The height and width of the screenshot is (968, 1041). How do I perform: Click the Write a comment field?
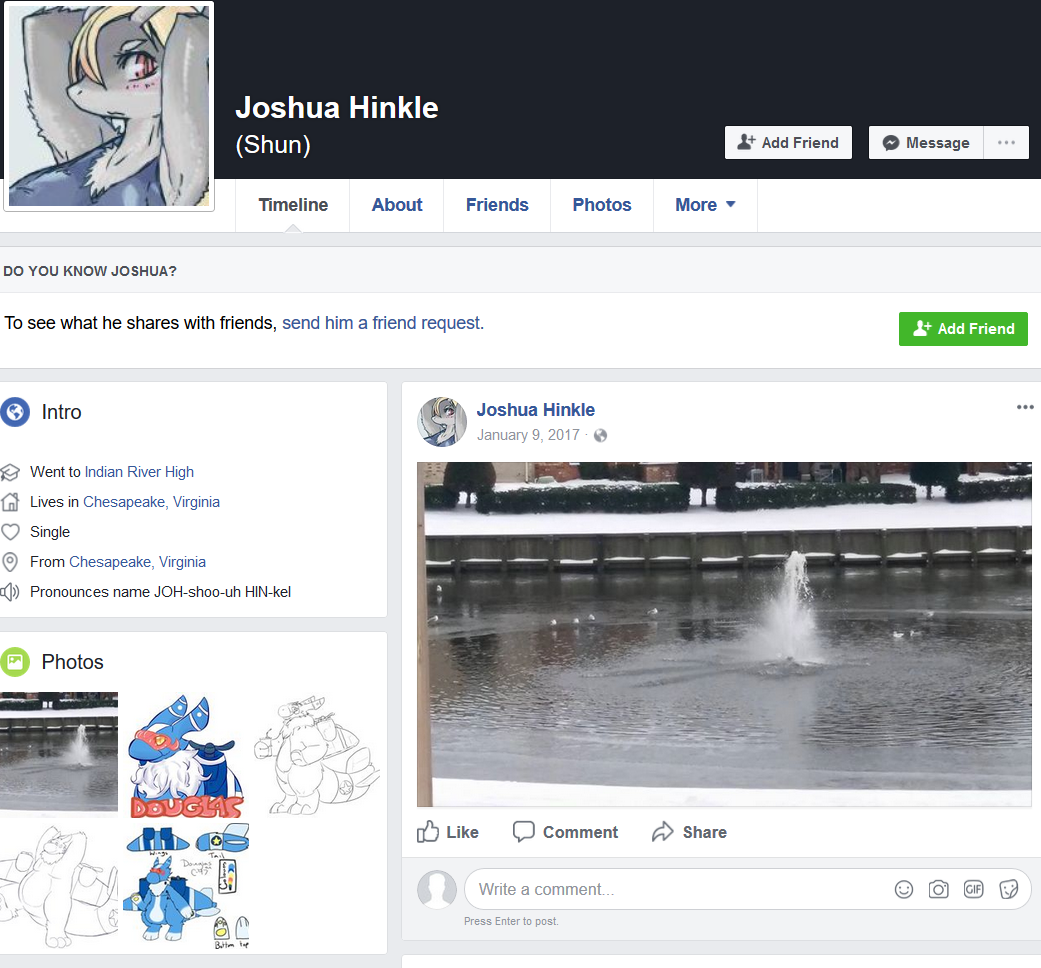(x=748, y=889)
